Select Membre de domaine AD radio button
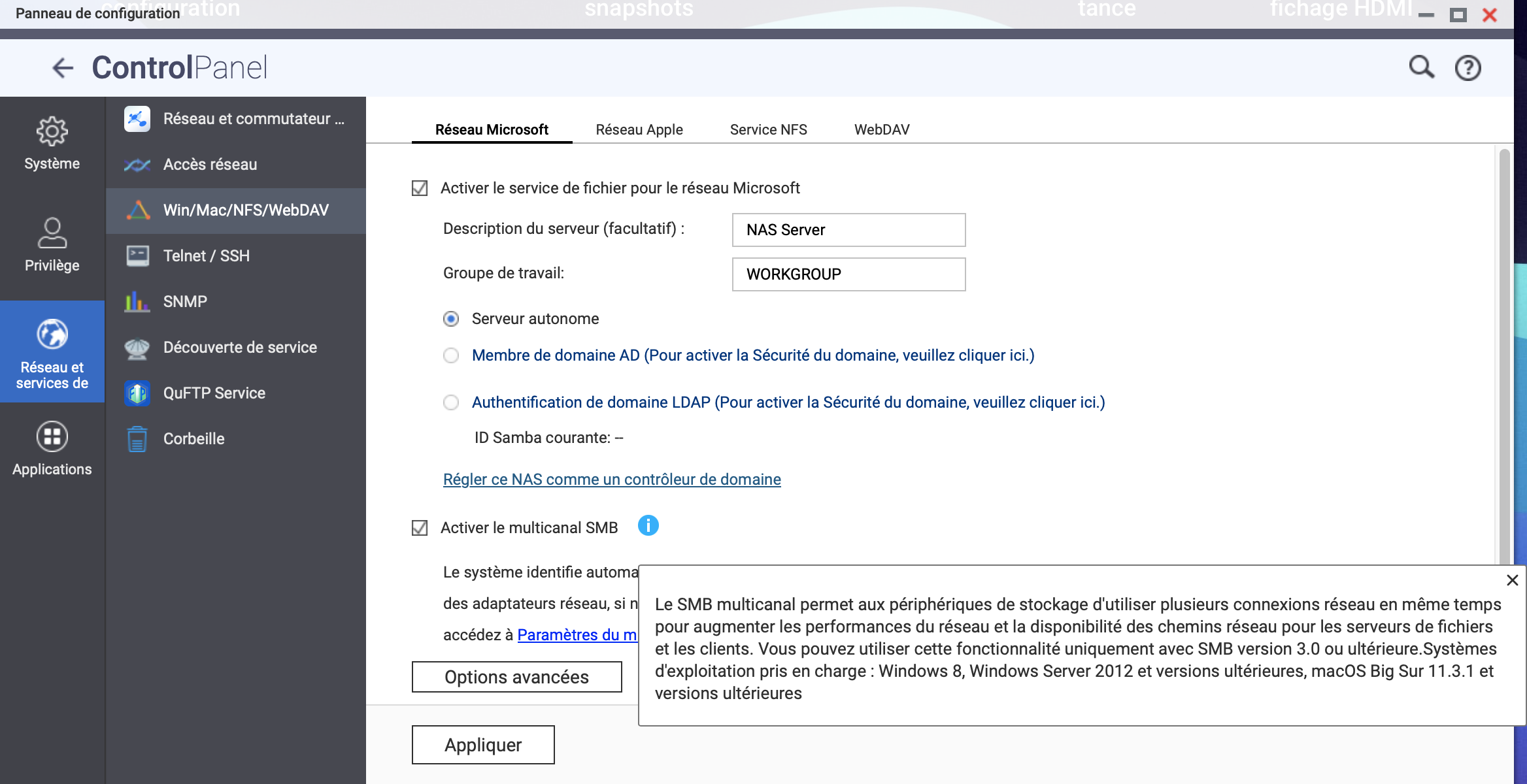 click(451, 355)
